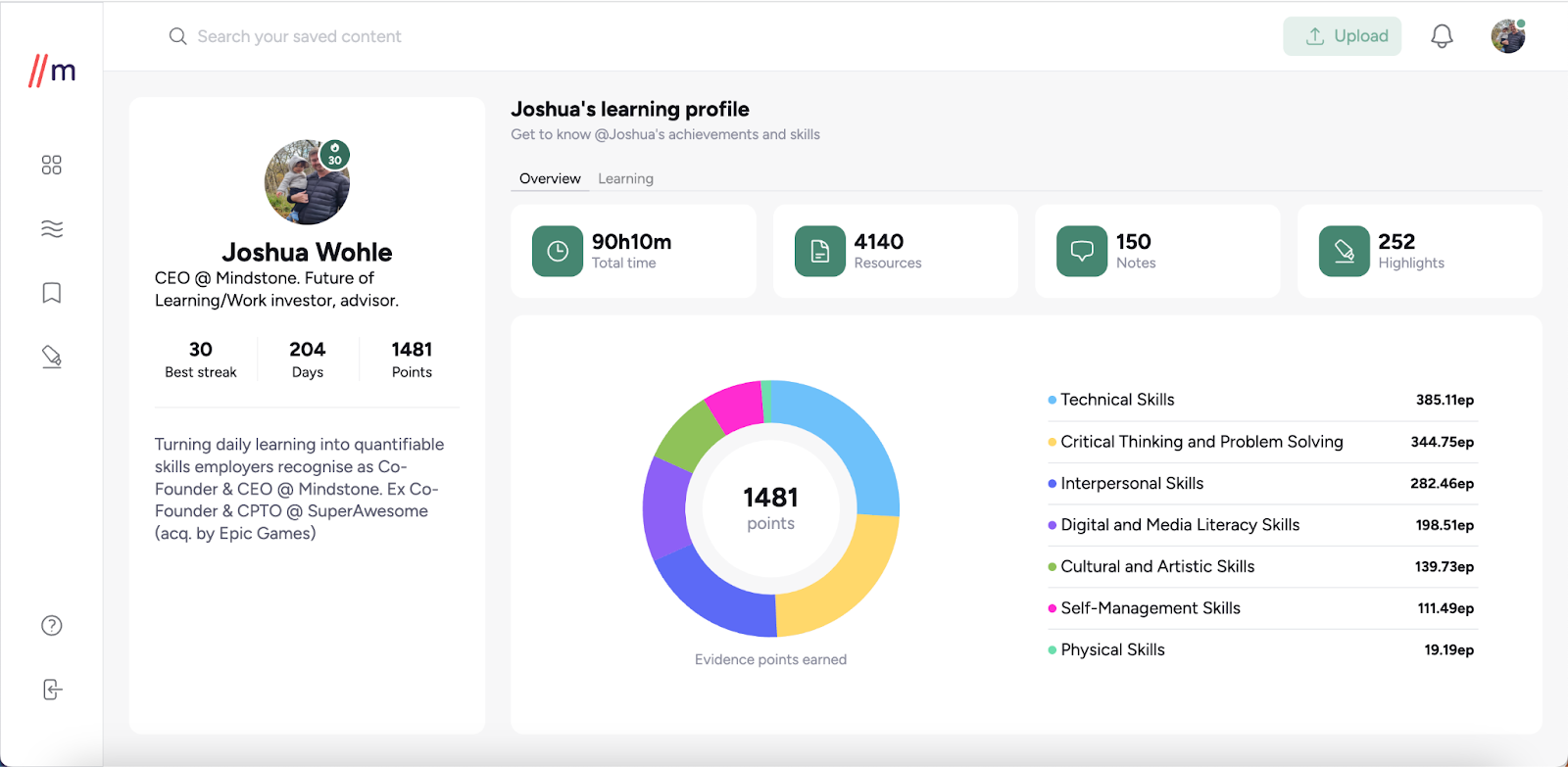Focus the Search your saved content field

point(300,36)
